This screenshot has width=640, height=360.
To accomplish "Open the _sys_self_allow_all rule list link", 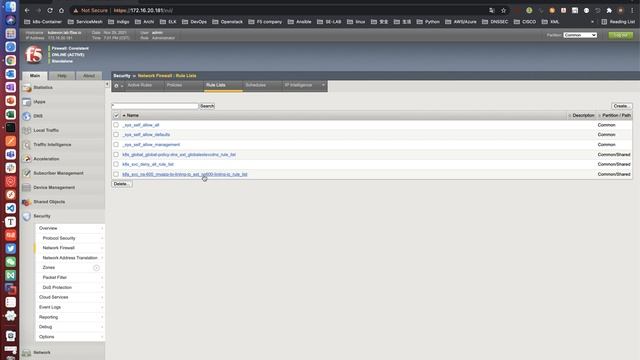I will (x=141, y=125).
